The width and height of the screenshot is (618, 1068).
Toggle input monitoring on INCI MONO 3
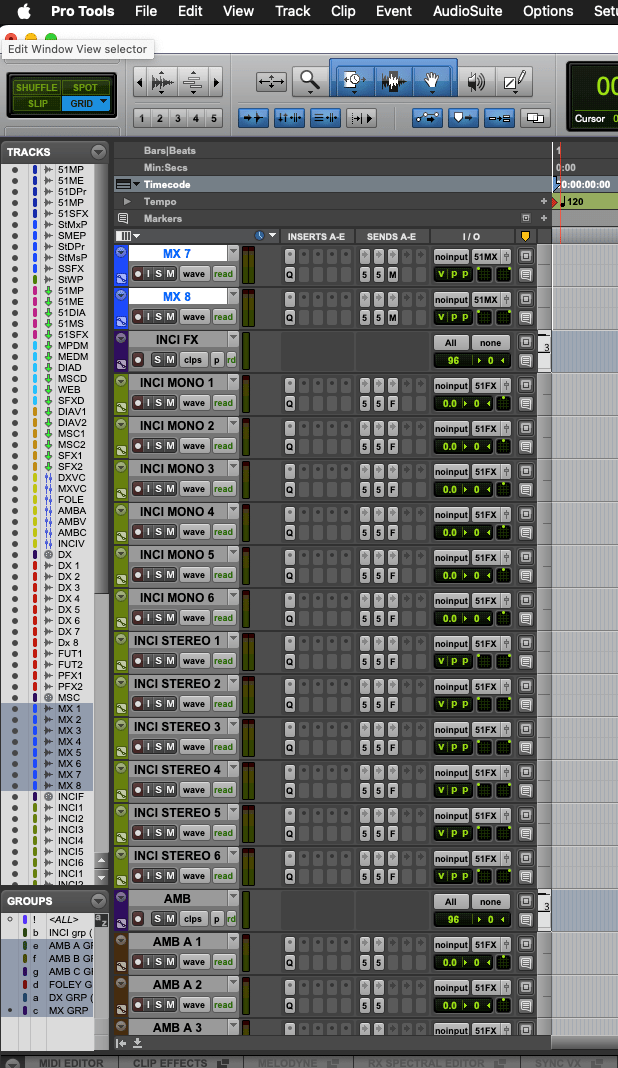point(148,488)
